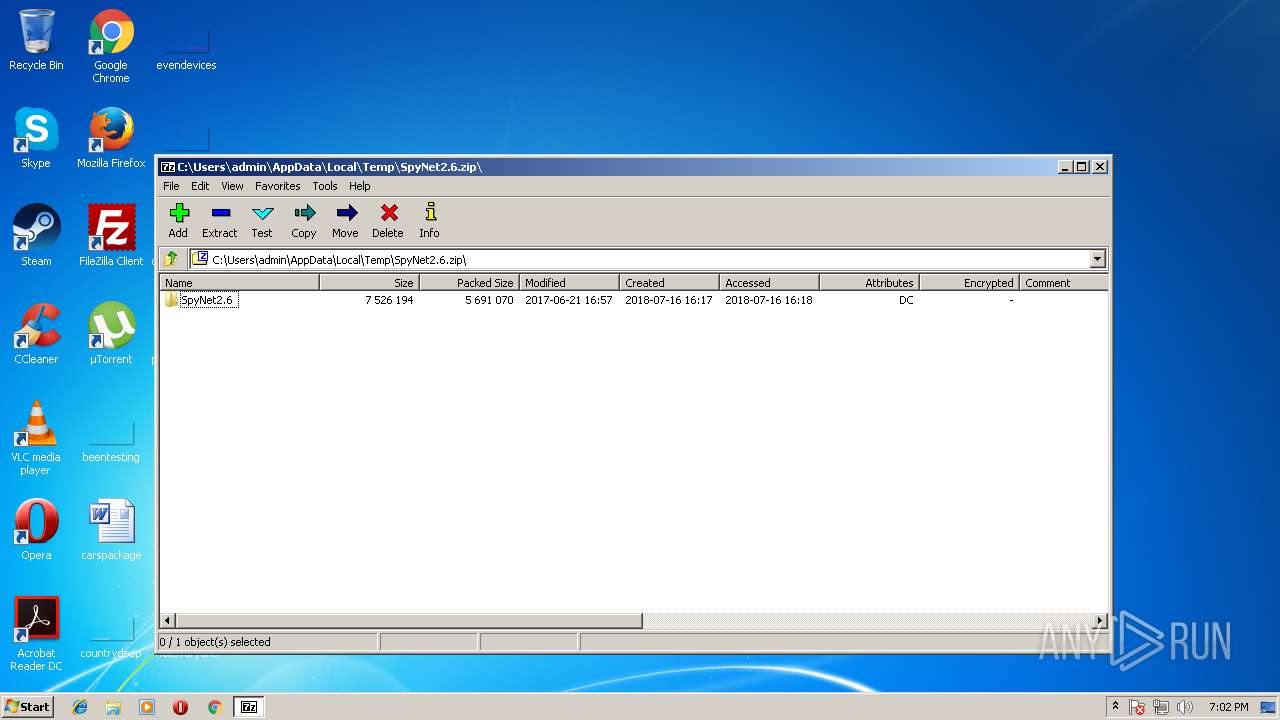
Task: Sort by the Encrypted column
Action: pos(969,283)
